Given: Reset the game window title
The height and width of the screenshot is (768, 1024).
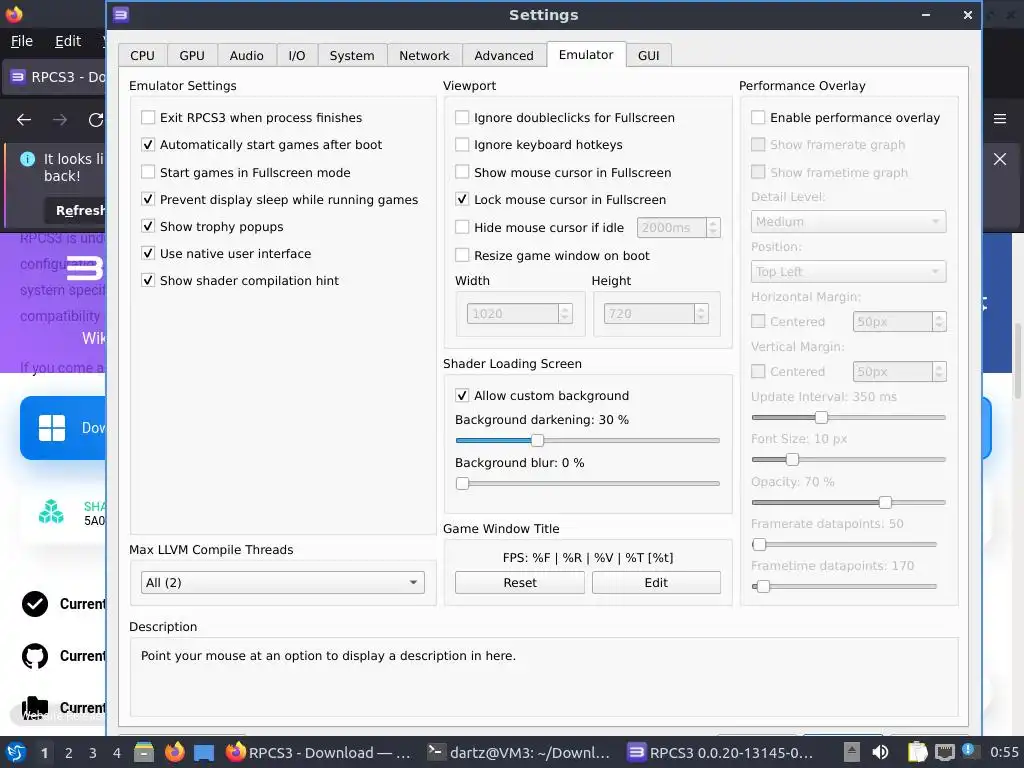Looking at the screenshot, I should coord(520,583).
